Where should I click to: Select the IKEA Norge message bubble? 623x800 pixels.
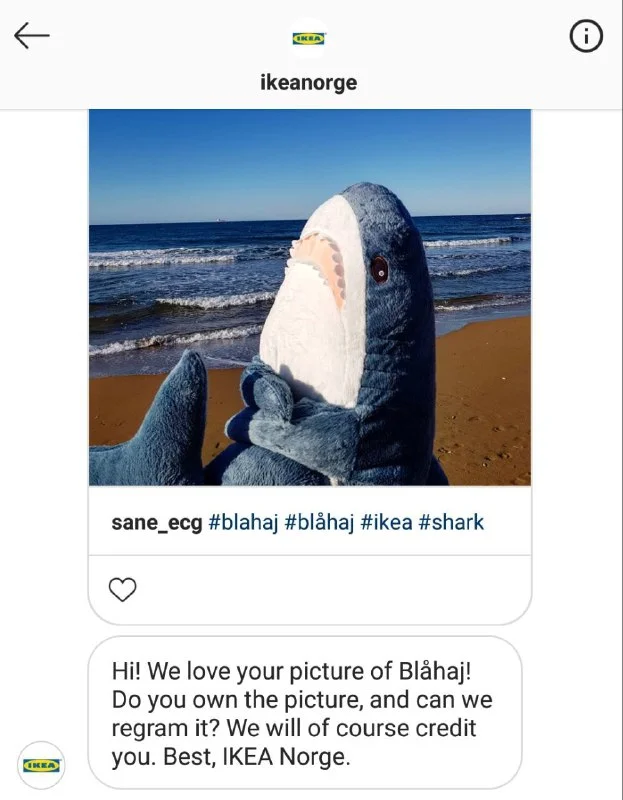tap(304, 713)
